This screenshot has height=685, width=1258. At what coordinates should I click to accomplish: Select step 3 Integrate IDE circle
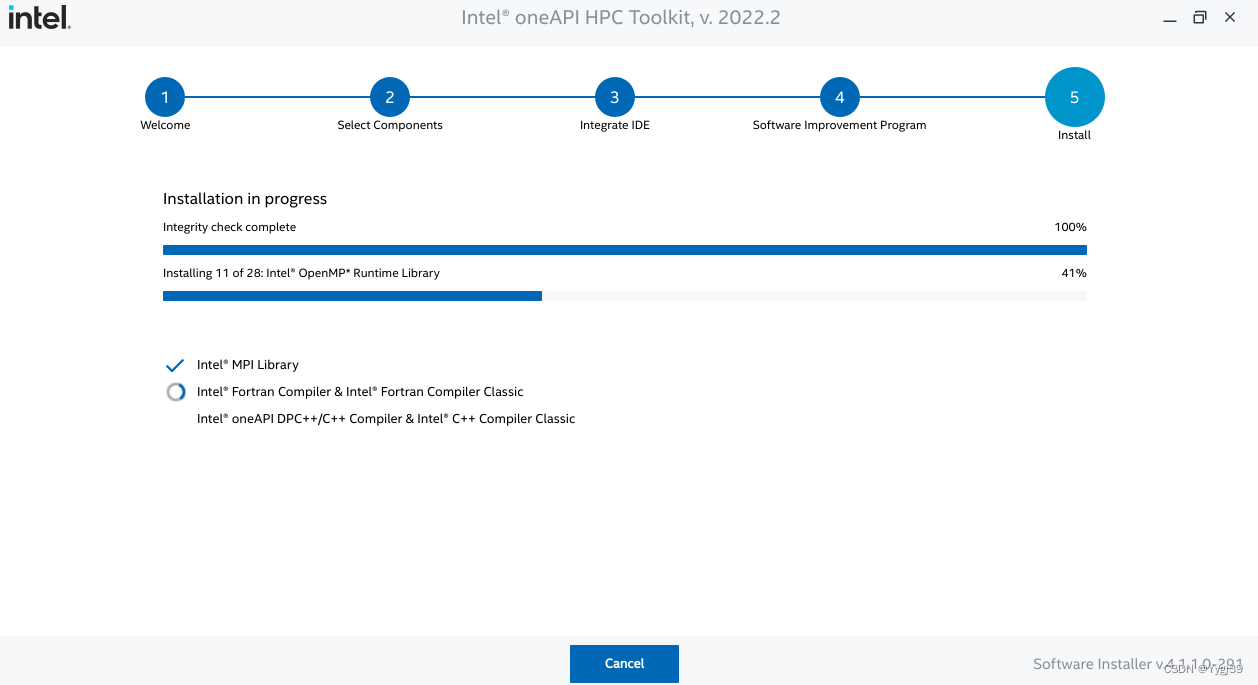coord(615,97)
